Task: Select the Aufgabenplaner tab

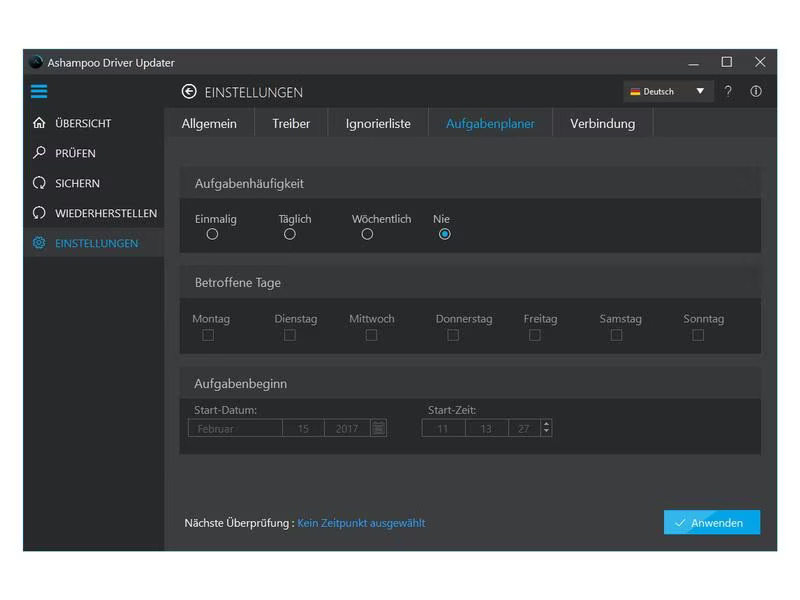Action: pos(490,123)
